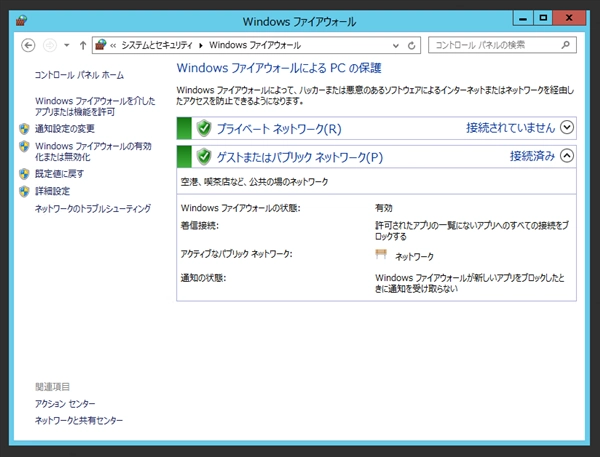Click the window title bar firewall icon
The height and width of the screenshot is (457, 600).
[x=21, y=20]
